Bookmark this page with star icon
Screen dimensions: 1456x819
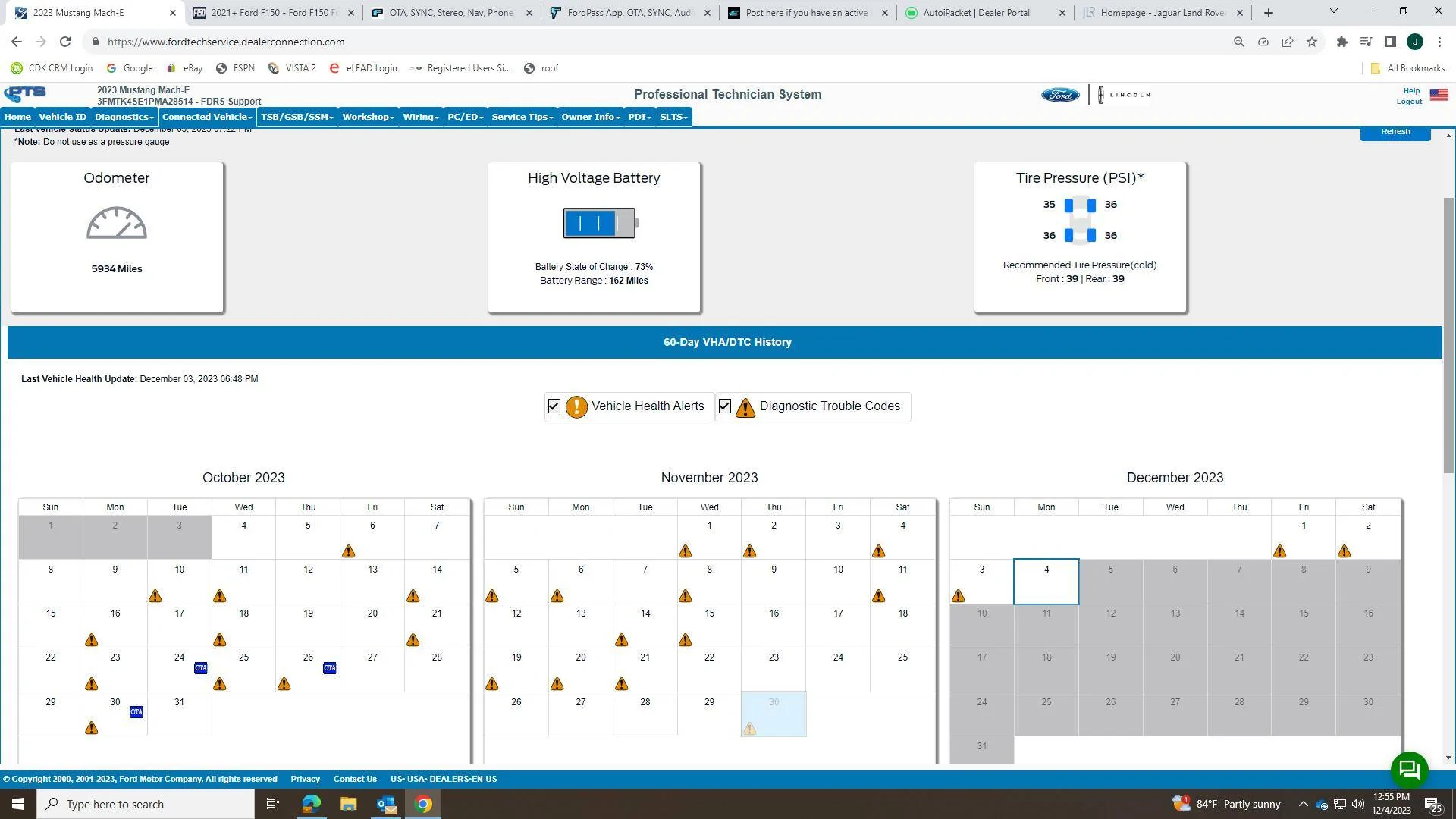coord(1311,42)
